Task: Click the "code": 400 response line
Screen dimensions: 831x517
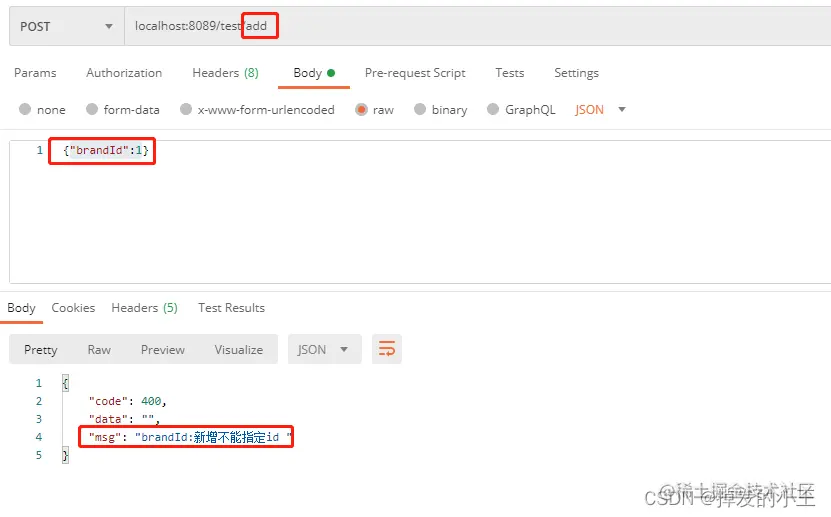Action: click(127, 402)
